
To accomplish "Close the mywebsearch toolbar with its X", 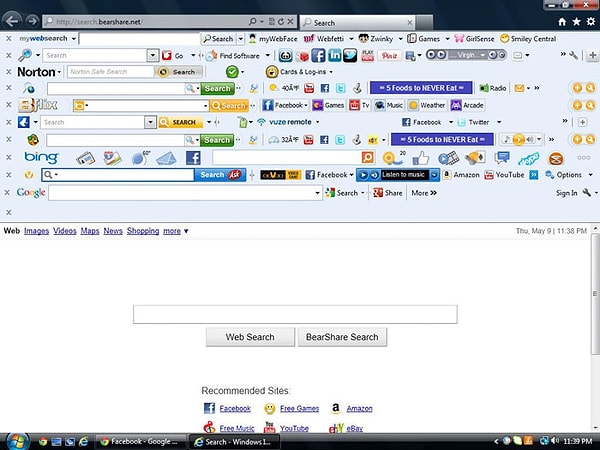I will pos(8,39).
